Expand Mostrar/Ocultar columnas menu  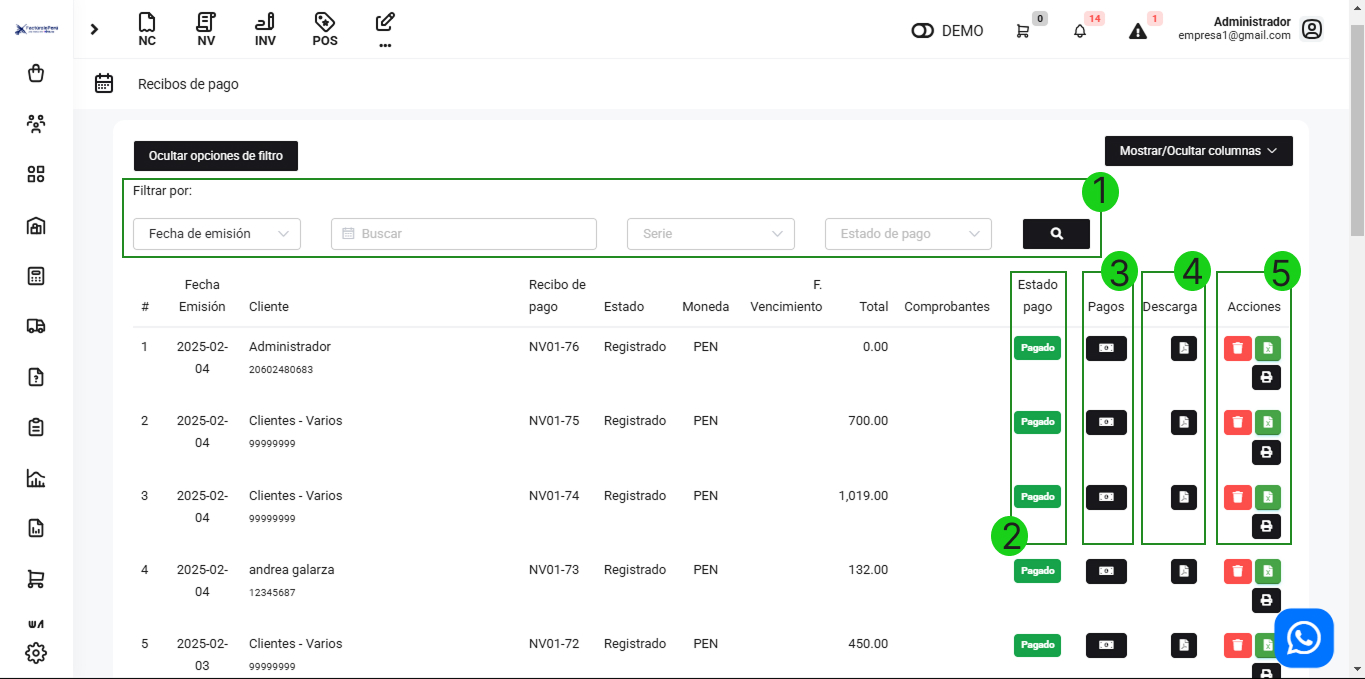1198,151
